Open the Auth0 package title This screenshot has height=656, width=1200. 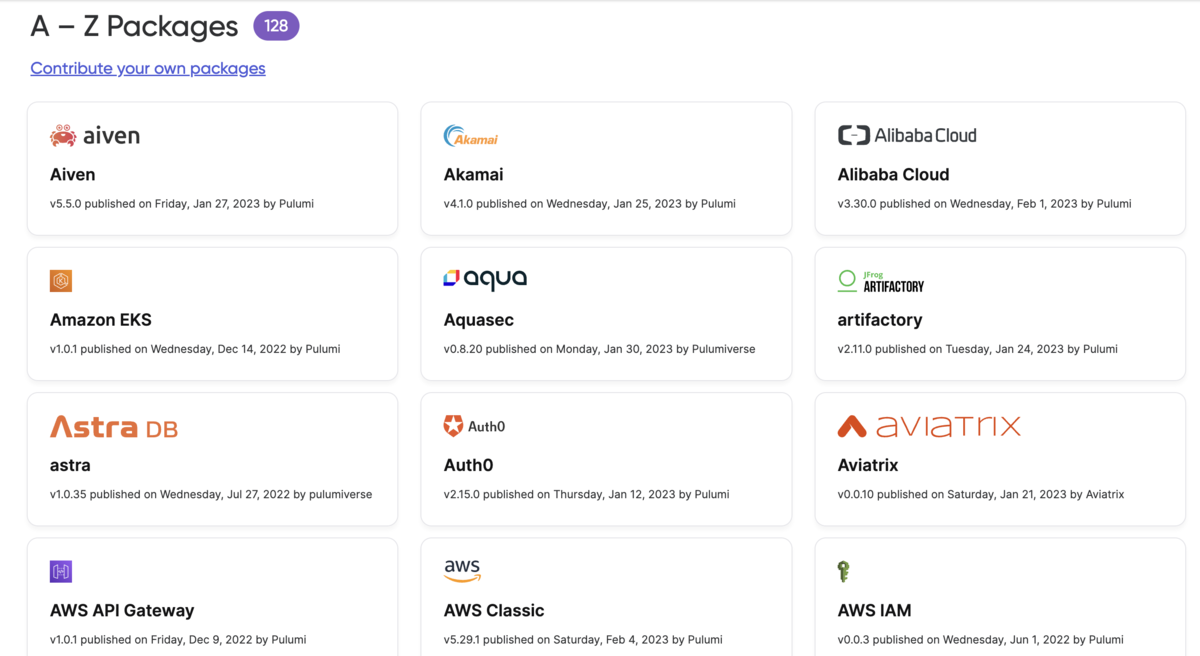tap(469, 465)
